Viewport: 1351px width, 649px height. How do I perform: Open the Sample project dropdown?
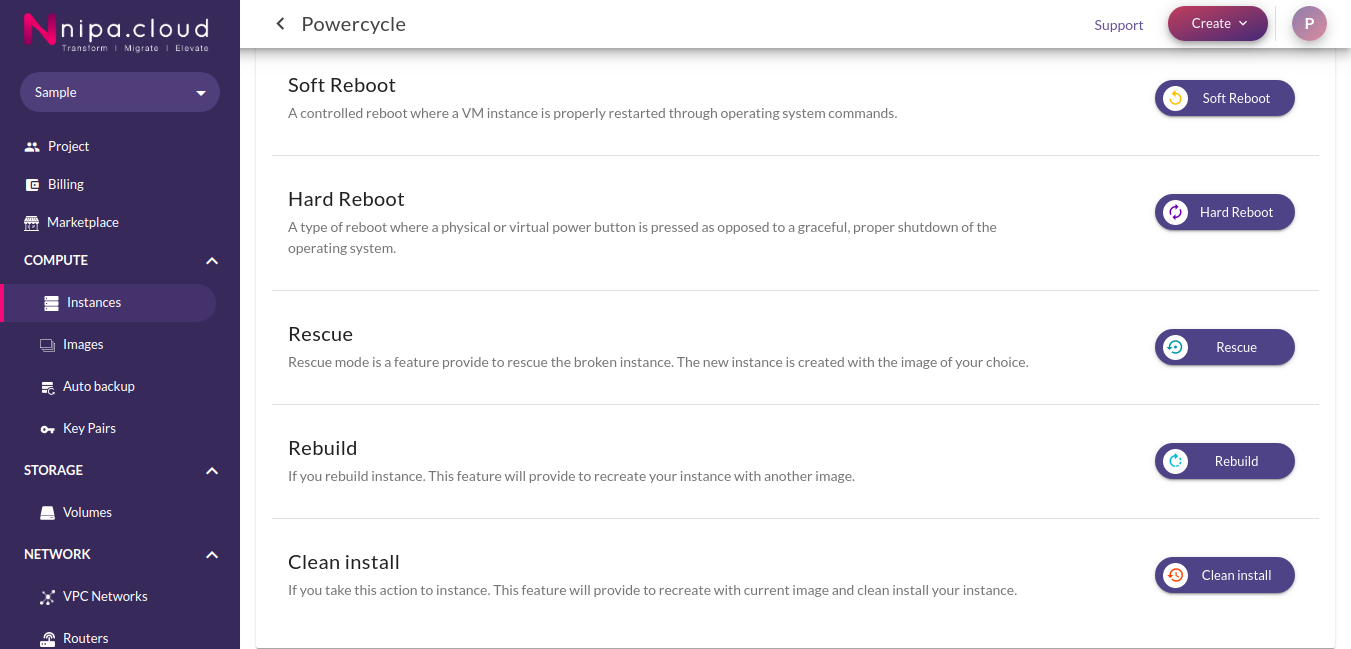click(120, 92)
